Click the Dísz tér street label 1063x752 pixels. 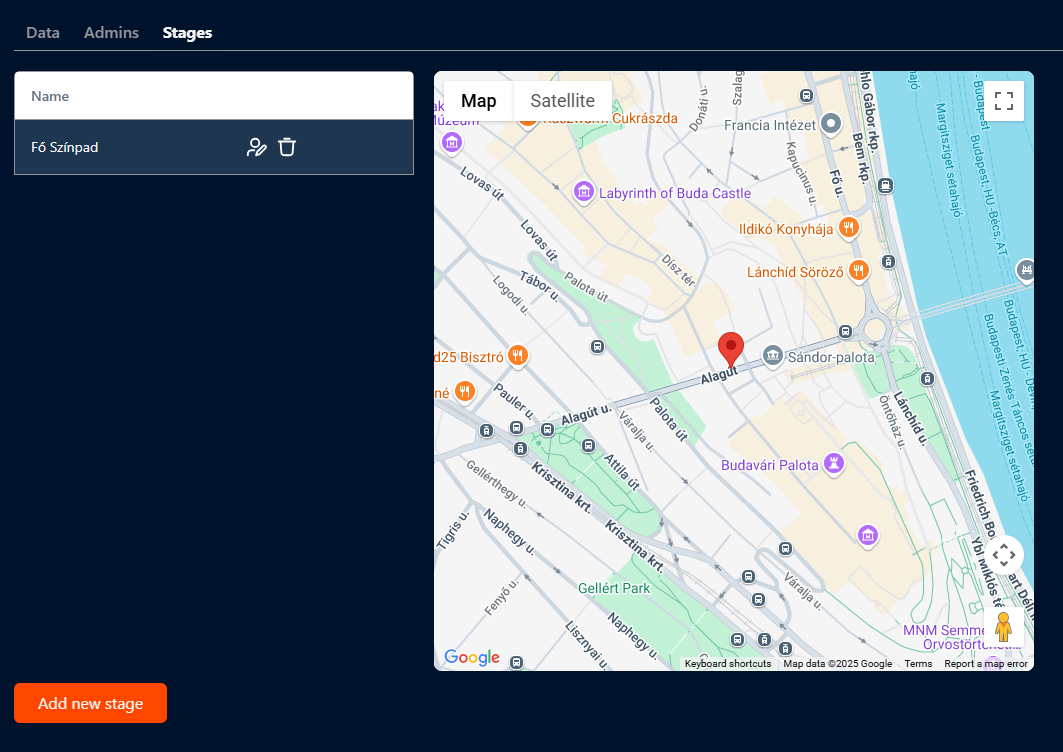(678, 271)
